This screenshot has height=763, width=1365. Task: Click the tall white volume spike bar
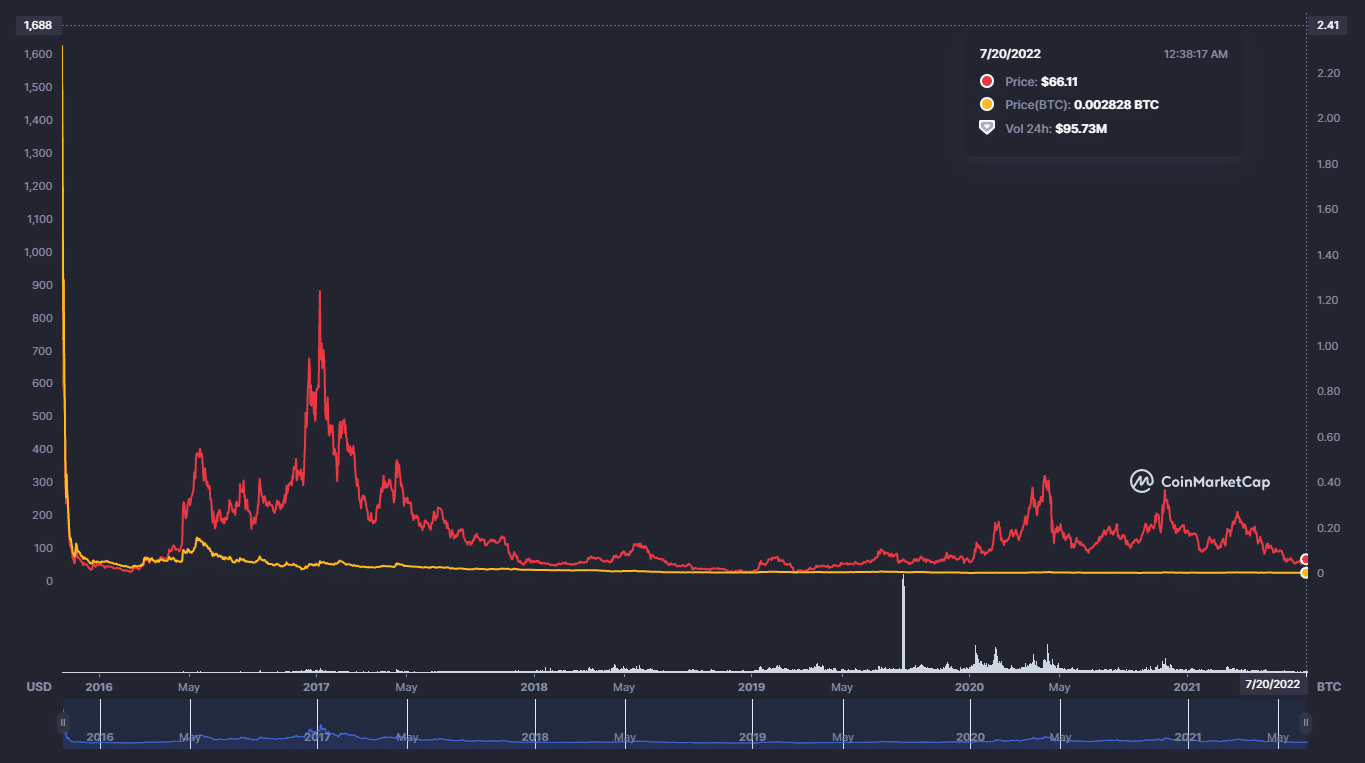coord(903,622)
